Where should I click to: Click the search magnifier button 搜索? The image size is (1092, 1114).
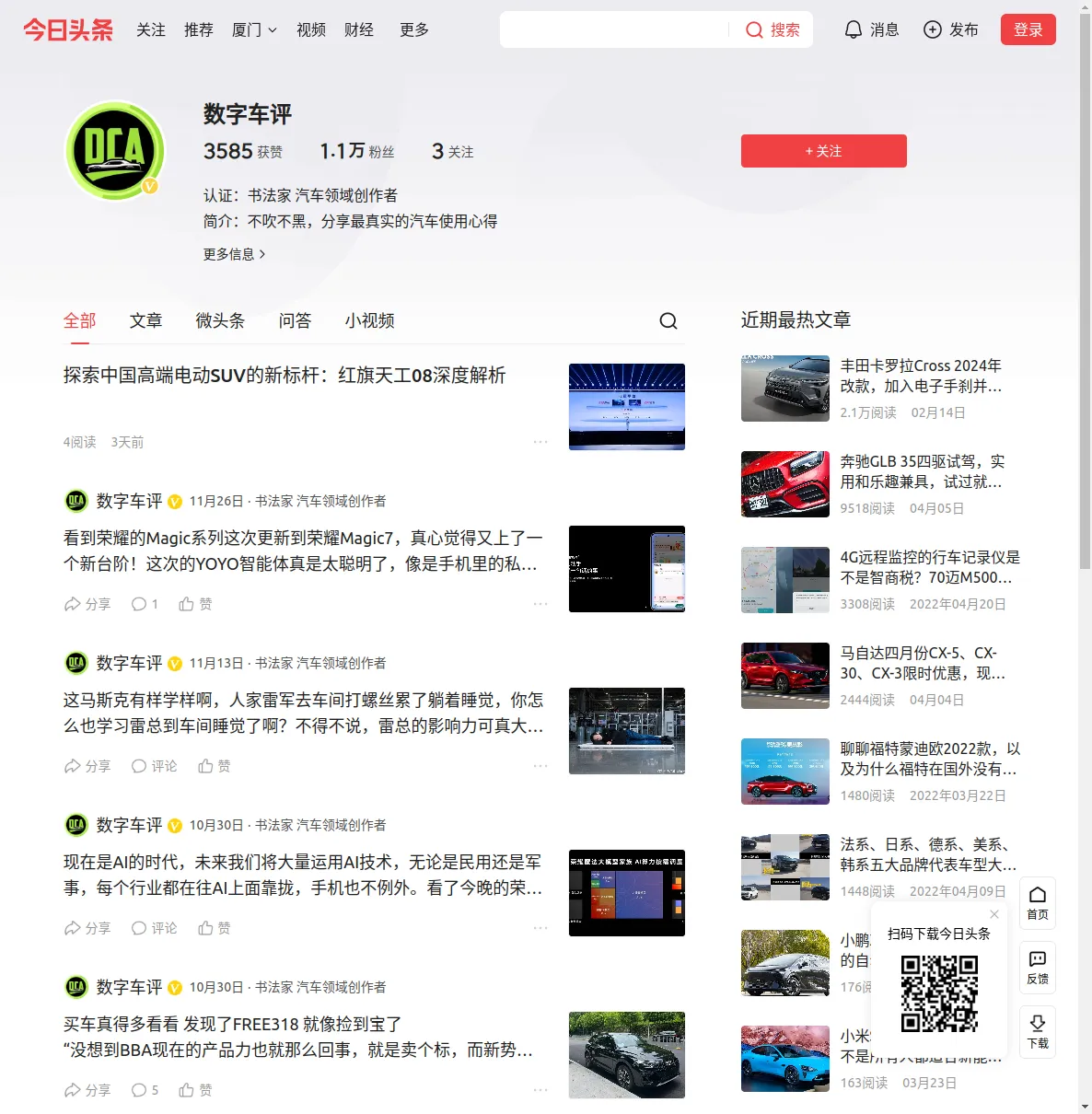pyautogui.click(x=773, y=29)
